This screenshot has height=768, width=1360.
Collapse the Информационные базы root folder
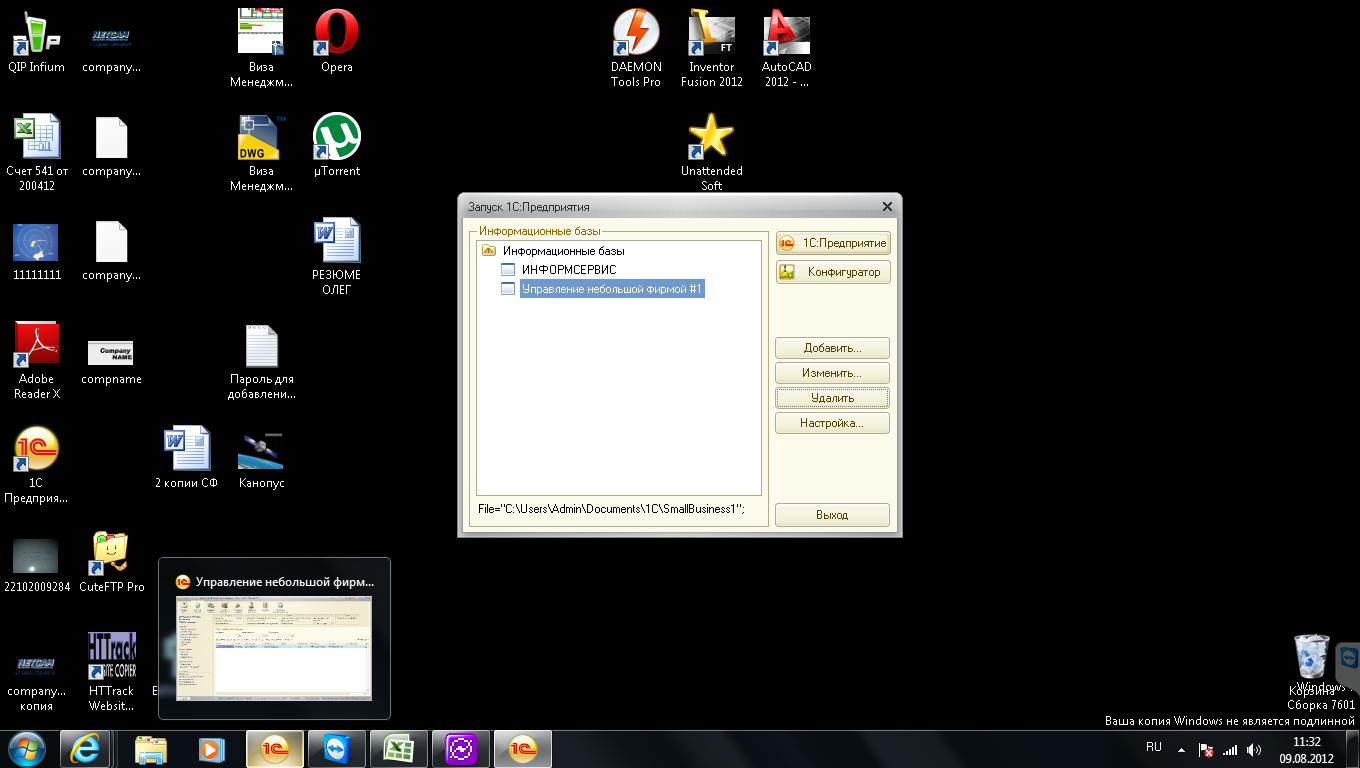(489, 251)
